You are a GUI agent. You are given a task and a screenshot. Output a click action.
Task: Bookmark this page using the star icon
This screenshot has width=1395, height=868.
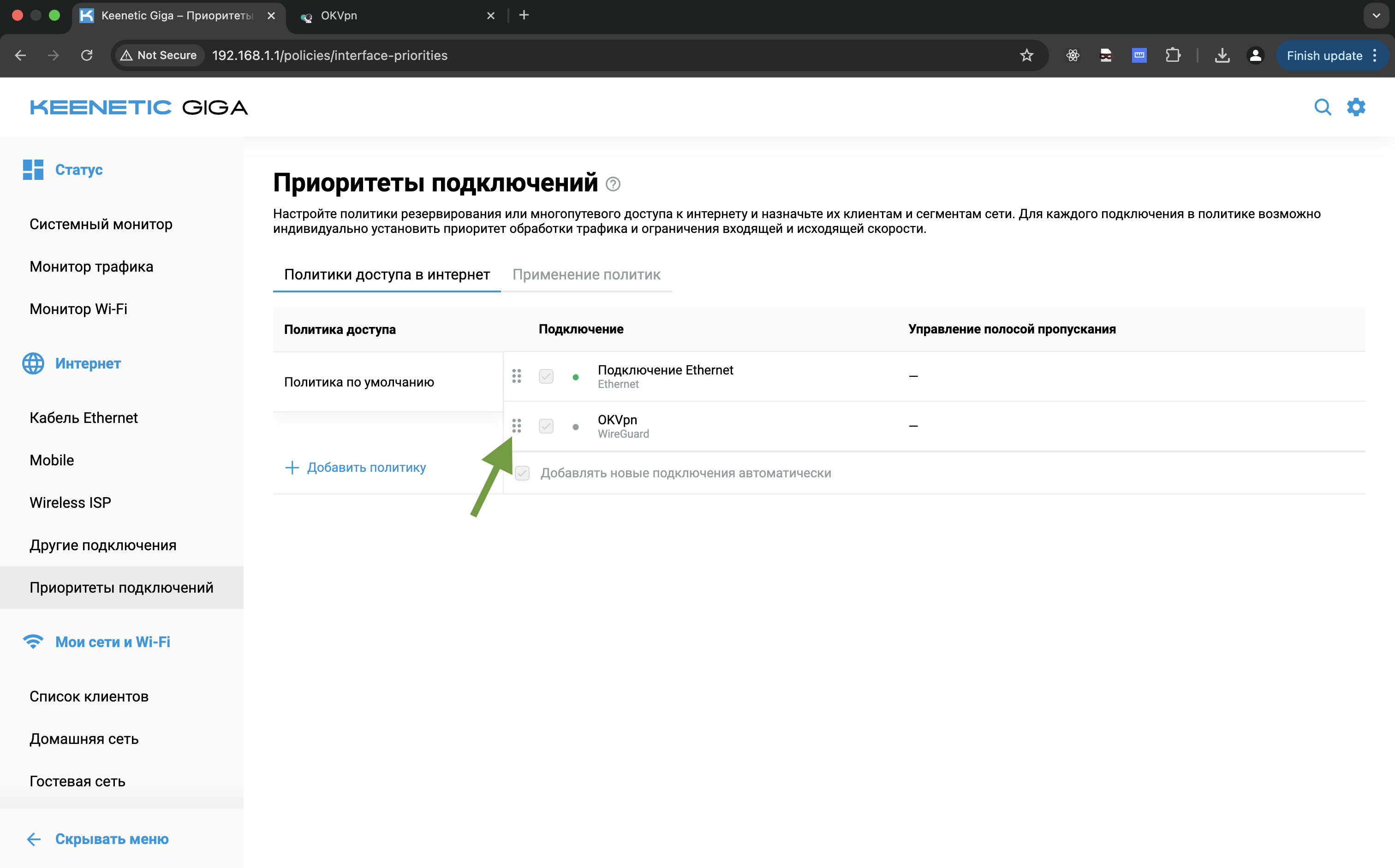(1027, 55)
